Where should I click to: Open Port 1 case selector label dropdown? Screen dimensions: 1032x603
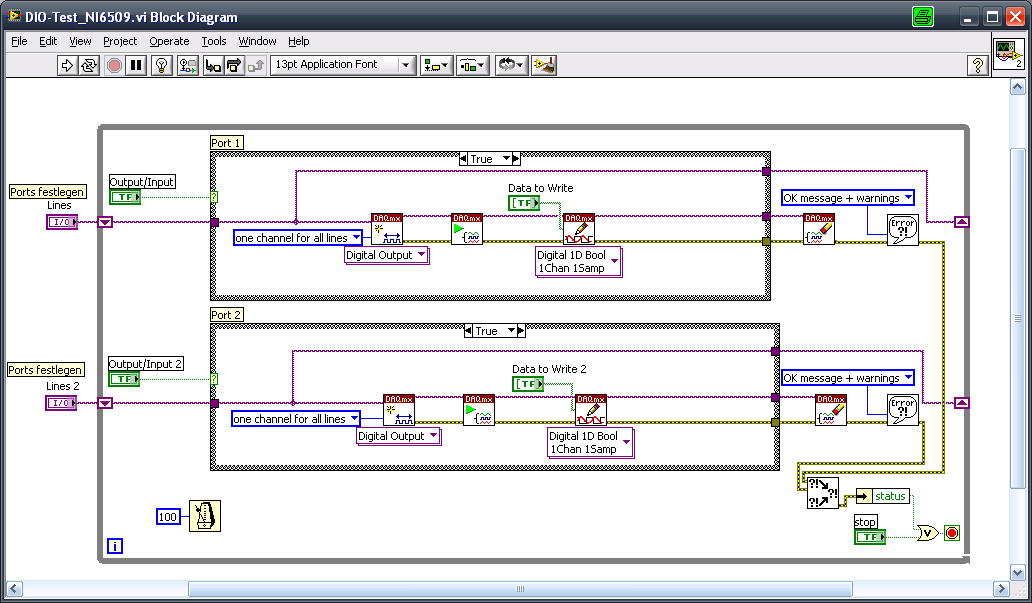(x=506, y=159)
